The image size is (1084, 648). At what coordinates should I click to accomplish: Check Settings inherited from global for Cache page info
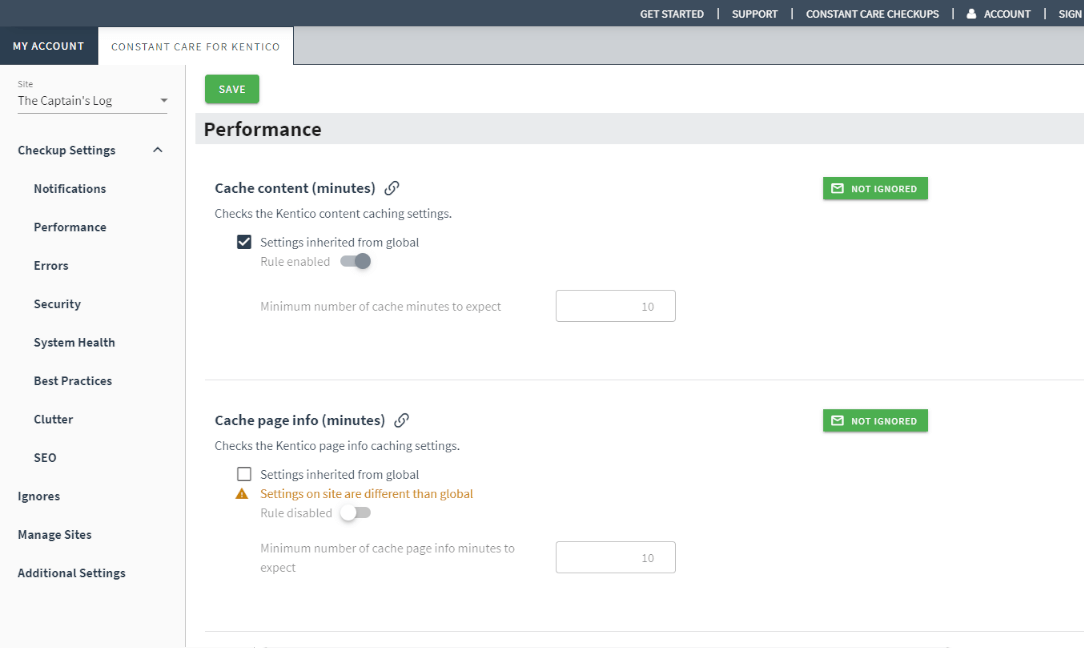244,474
